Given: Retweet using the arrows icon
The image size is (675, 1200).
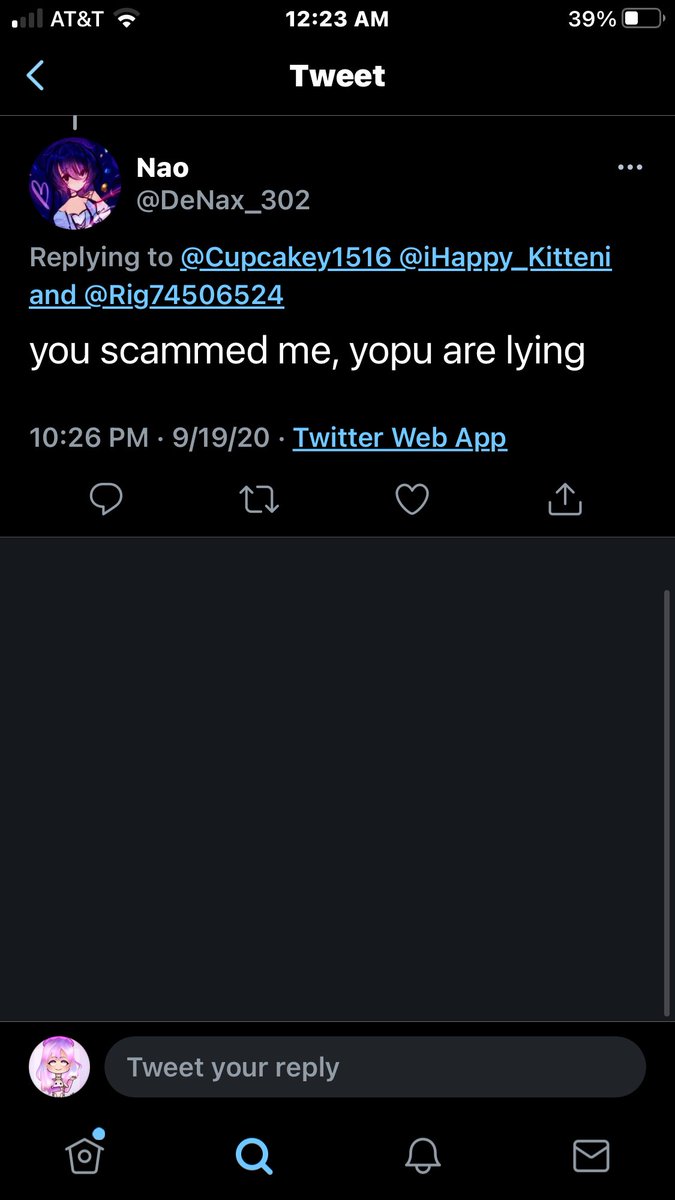Looking at the screenshot, I should pos(260,499).
